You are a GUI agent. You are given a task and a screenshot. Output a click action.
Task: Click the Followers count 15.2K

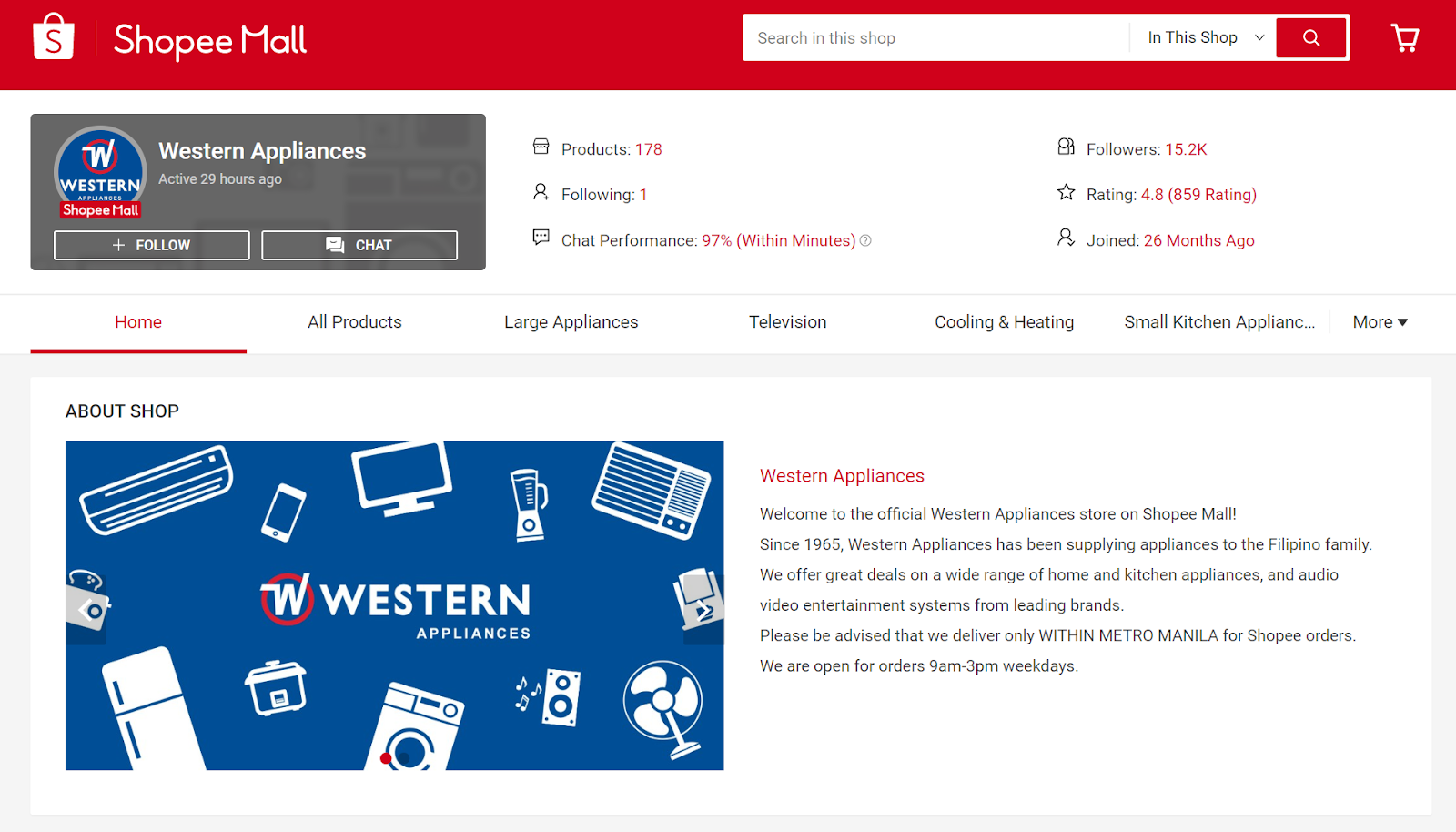click(1187, 149)
